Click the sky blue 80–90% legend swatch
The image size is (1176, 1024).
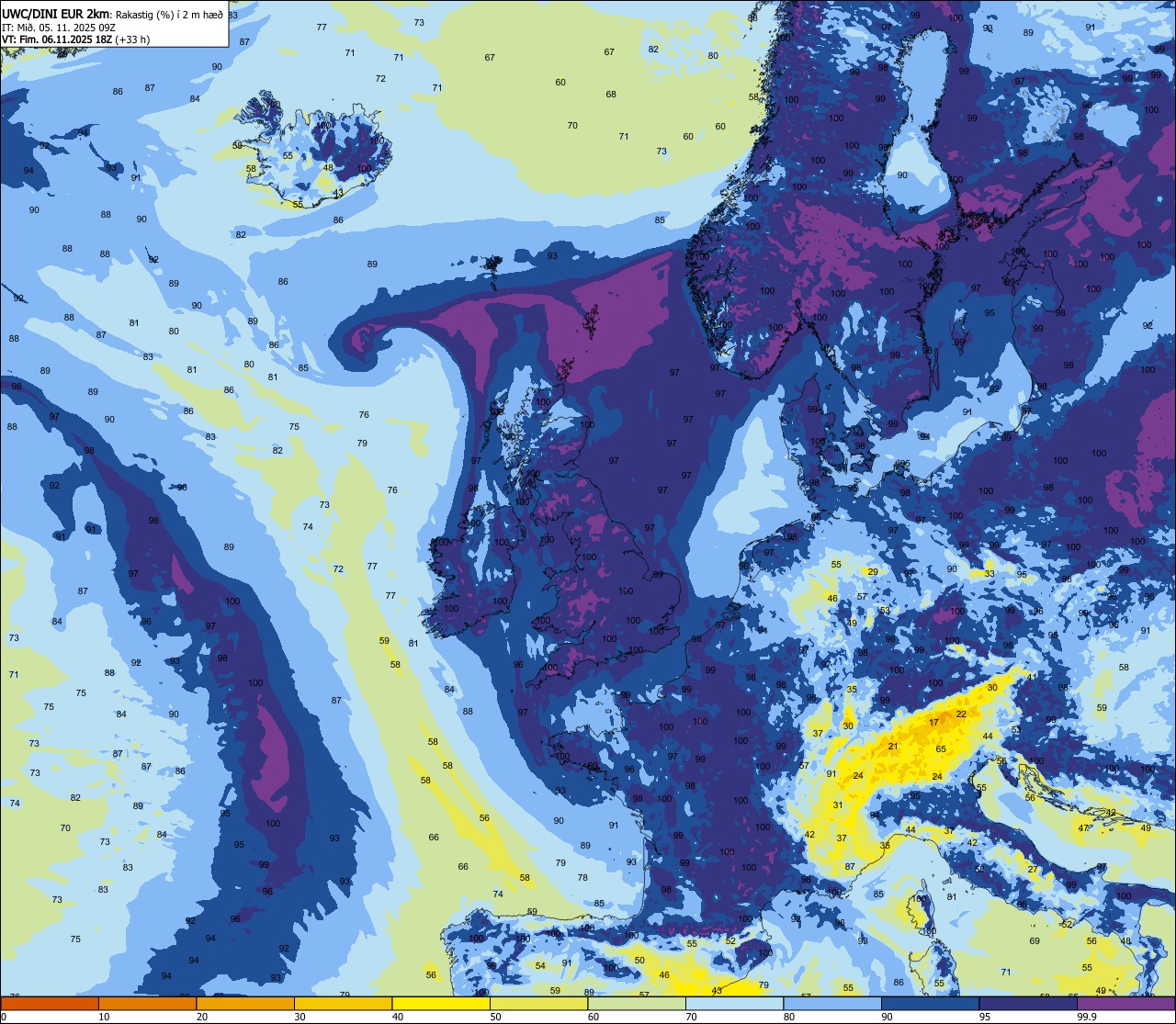pyautogui.click(x=832, y=1003)
